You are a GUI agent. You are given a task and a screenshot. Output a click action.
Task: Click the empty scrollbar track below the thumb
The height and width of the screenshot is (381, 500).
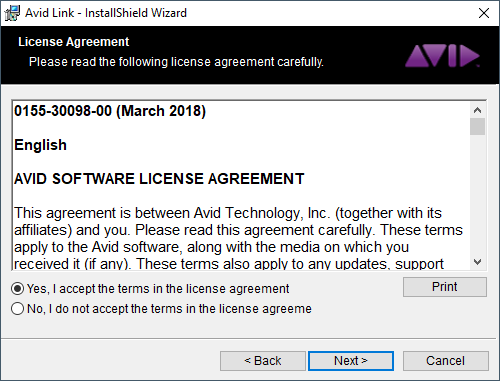[477, 195]
